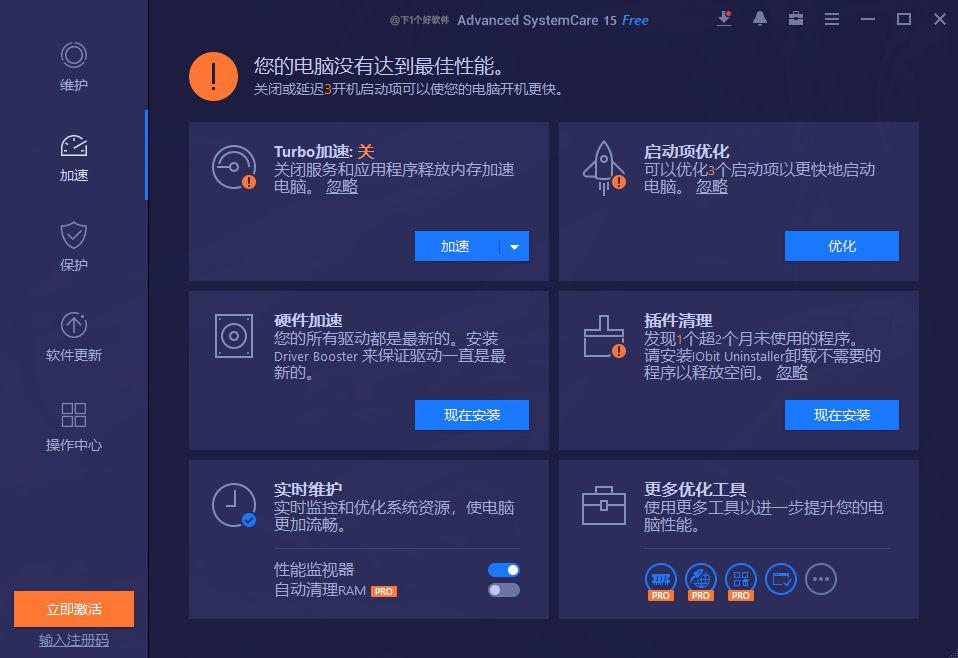
Task: Click the 插件清理 brush icon
Action: pyautogui.click(x=604, y=337)
